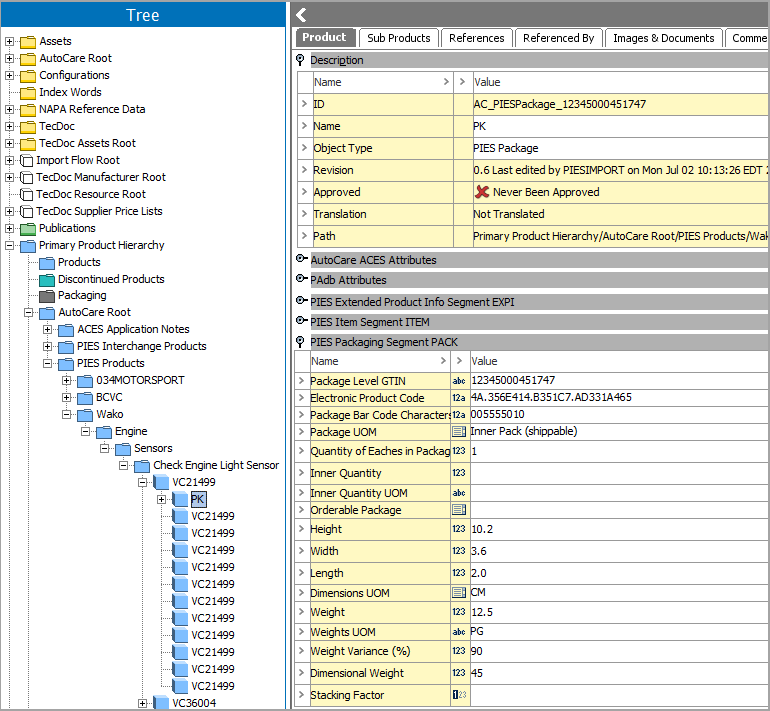Collapse the Description section

point(301,60)
